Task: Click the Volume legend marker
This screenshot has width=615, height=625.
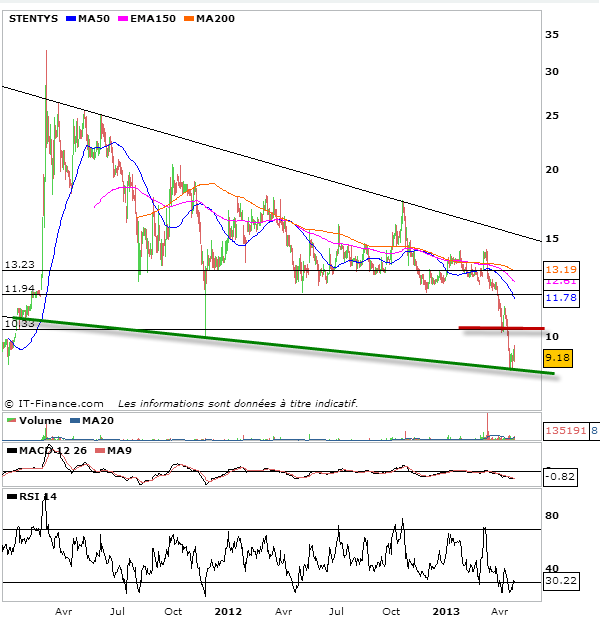Action: click(x=11, y=421)
